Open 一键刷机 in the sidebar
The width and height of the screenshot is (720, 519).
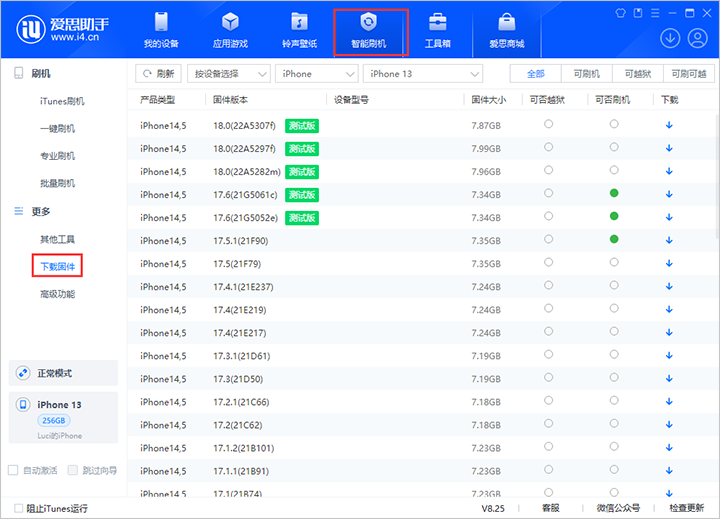57,129
